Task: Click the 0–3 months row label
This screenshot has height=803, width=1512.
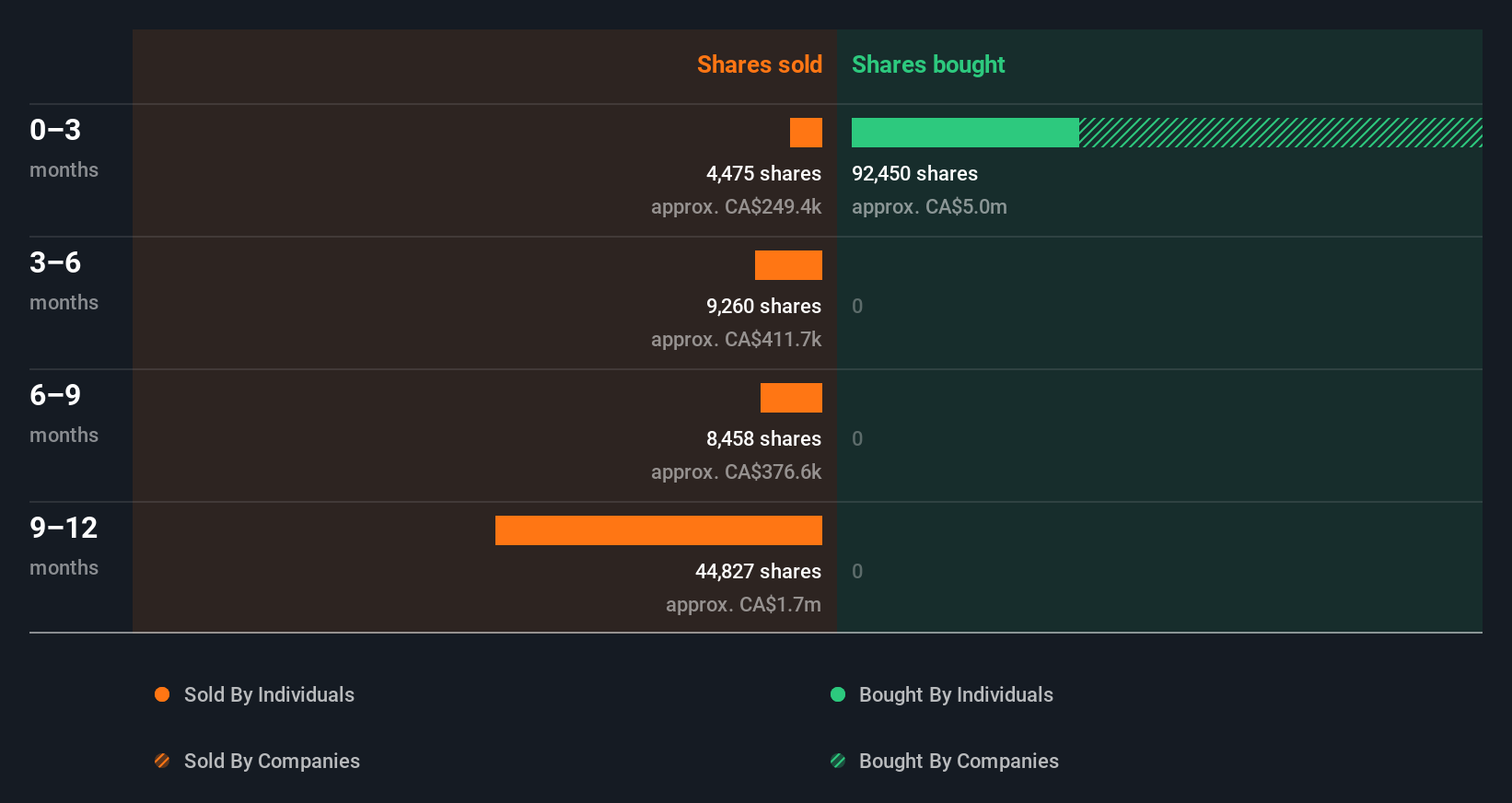Action: pos(64,147)
